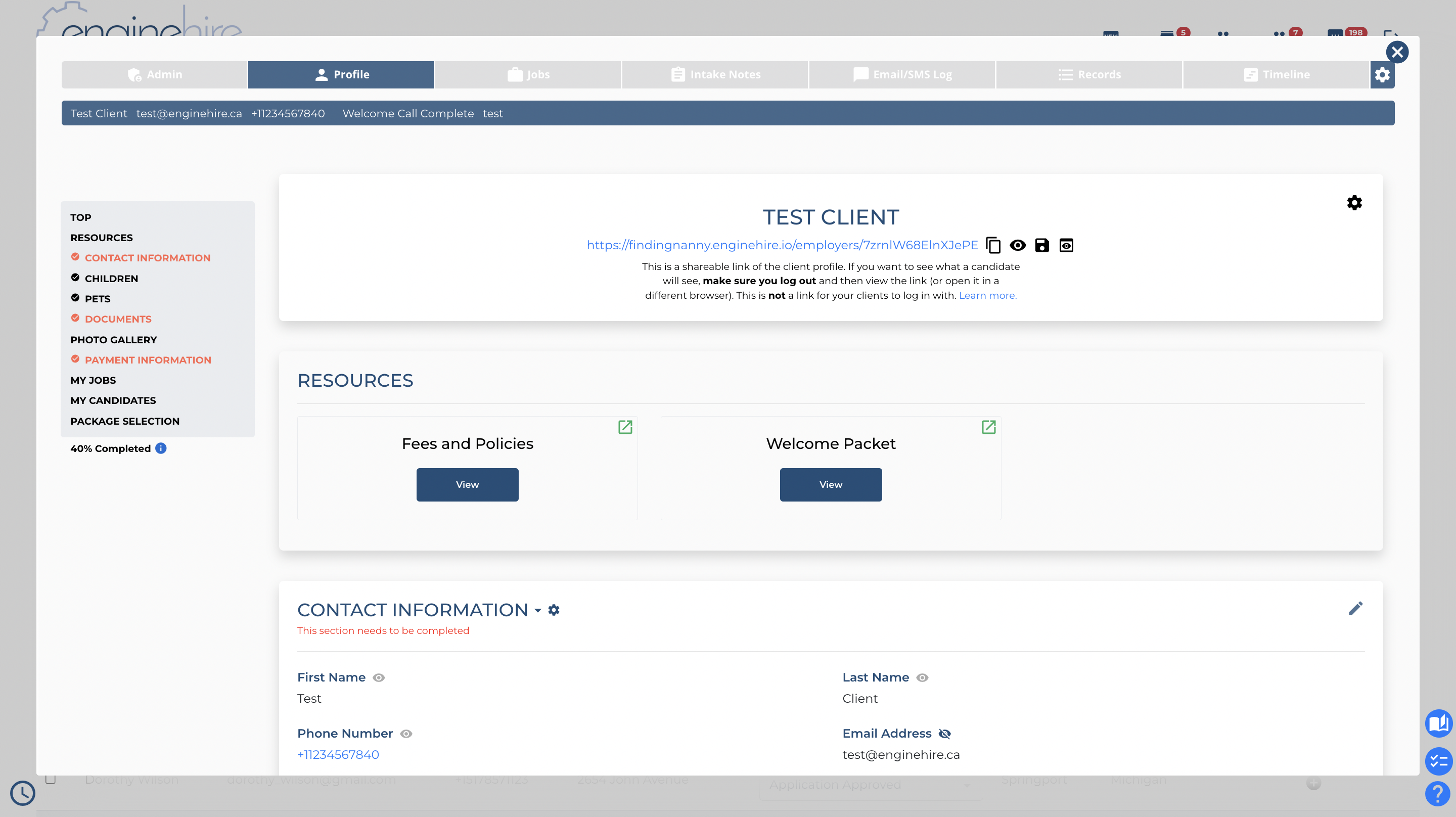Open the Learn more link
This screenshot has width=1456, height=817.
(987, 295)
